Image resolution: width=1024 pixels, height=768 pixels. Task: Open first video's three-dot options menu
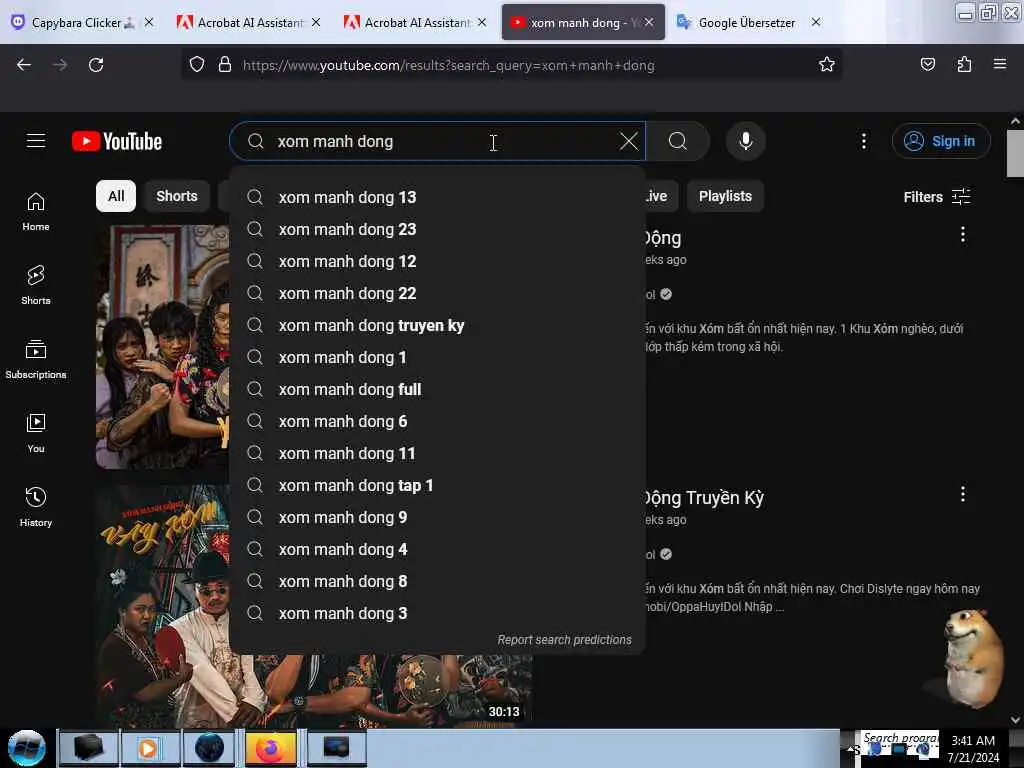(962, 234)
